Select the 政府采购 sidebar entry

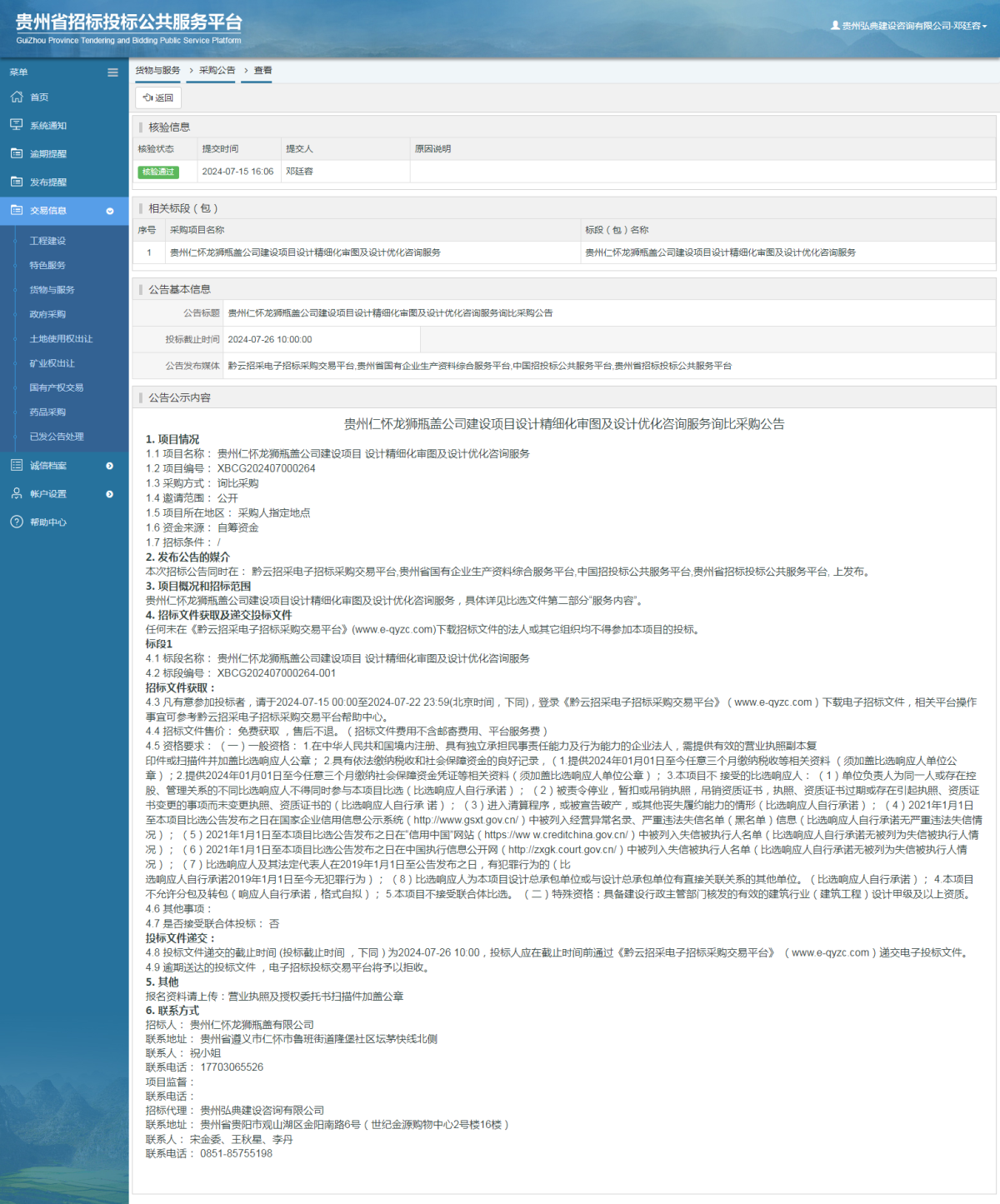pos(47,314)
